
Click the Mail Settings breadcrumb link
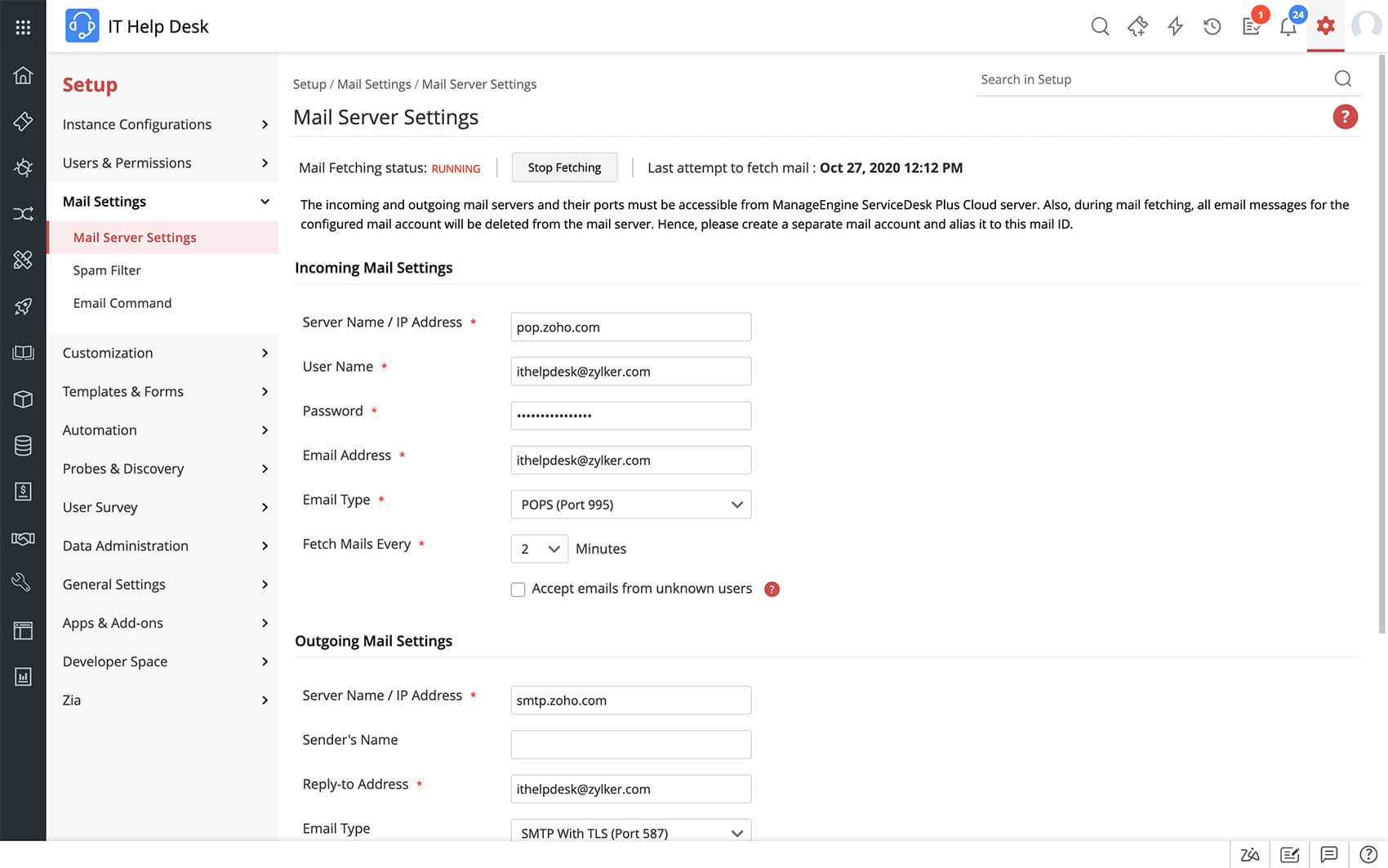pos(374,84)
